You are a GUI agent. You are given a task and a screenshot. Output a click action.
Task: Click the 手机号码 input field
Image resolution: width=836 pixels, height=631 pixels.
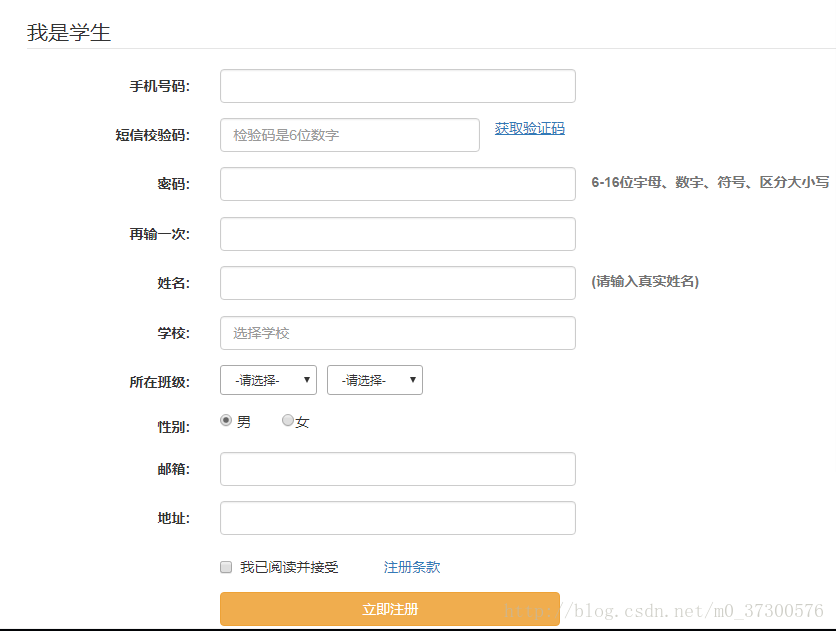click(397, 86)
